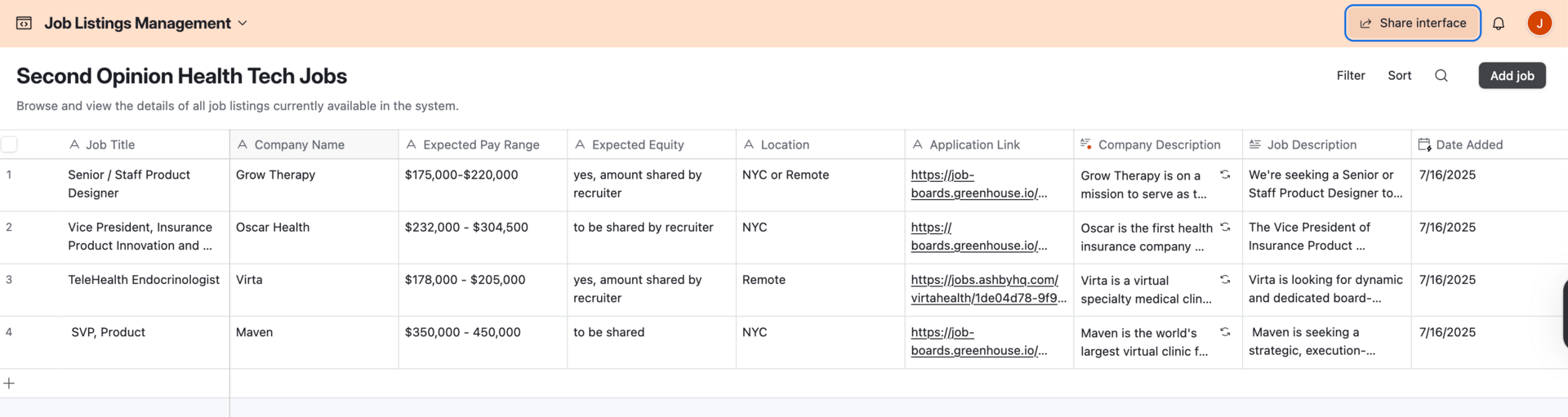This screenshot has width=1568, height=417.
Task: Select row number 3
Action: click(x=9, y=279)
